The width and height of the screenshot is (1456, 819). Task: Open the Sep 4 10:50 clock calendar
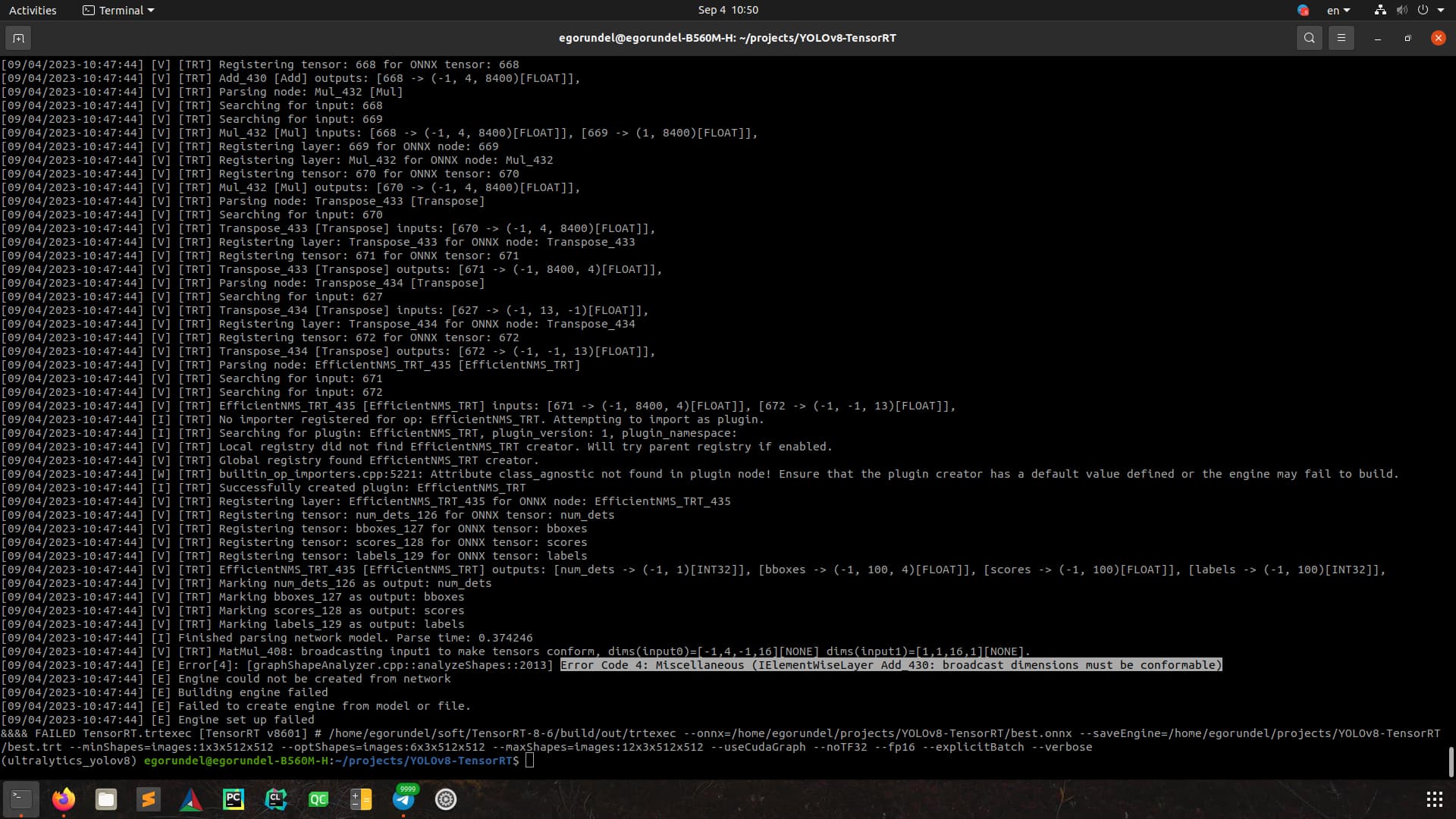[727, 10]
